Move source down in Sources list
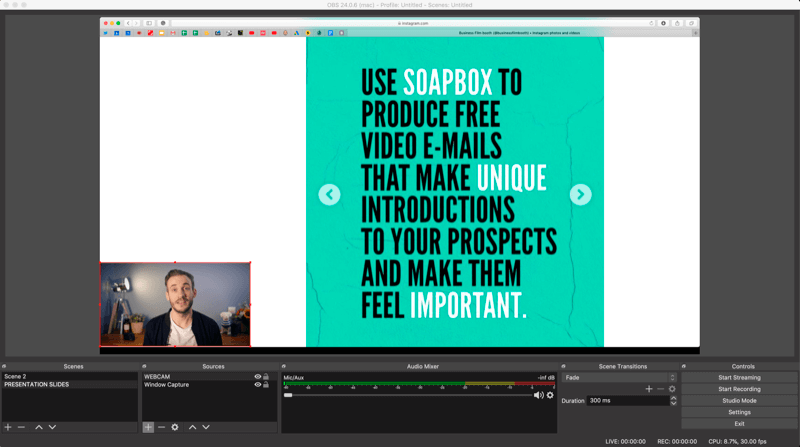 pyautogui.click(x=206, y=427)
